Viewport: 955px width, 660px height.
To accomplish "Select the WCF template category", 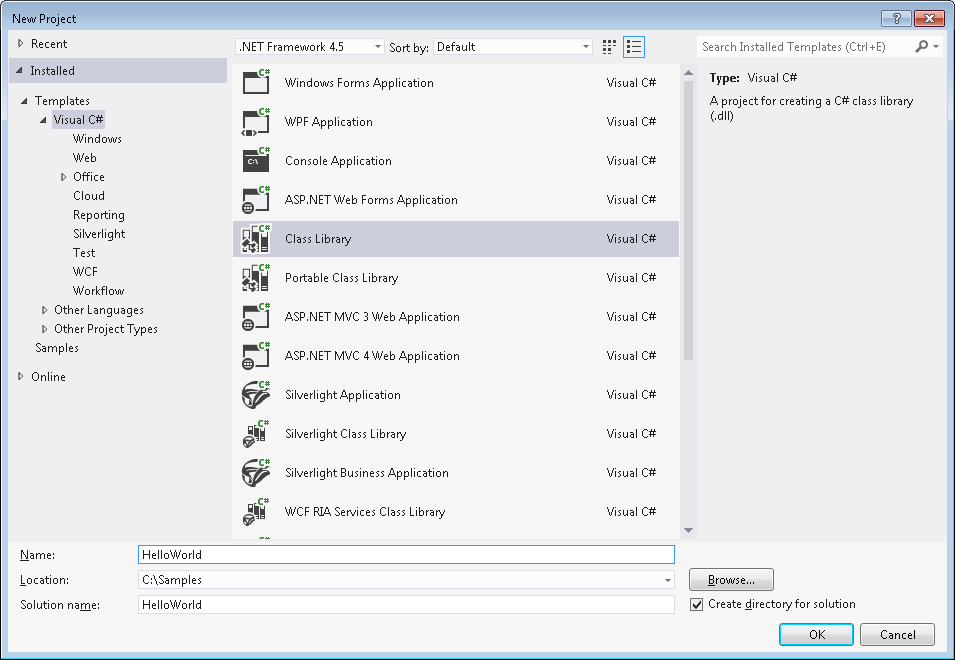I will click(x=85, y=272).
